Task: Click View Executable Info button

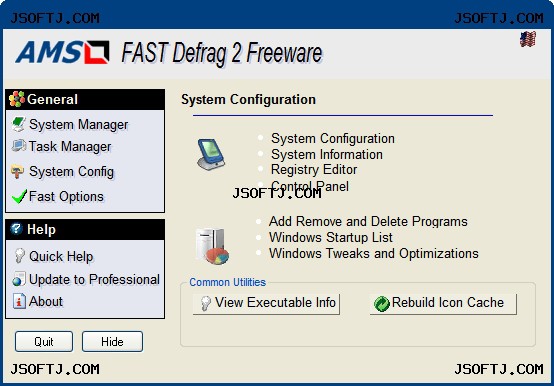Action: coord(266,304)
